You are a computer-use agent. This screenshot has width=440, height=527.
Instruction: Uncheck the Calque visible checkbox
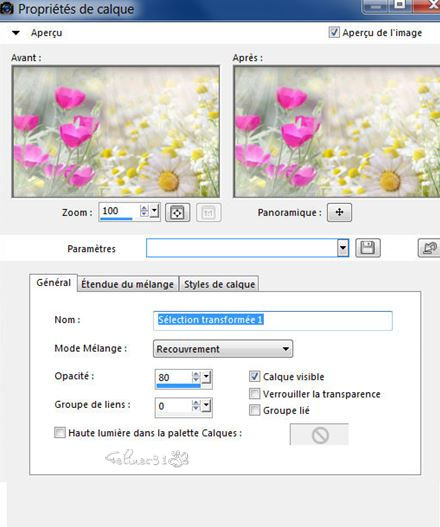click(x=254, y=376)
